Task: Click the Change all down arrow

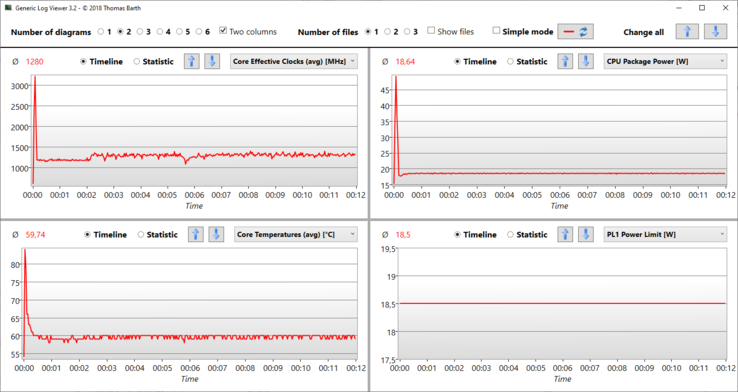Action: click(715, 32)
